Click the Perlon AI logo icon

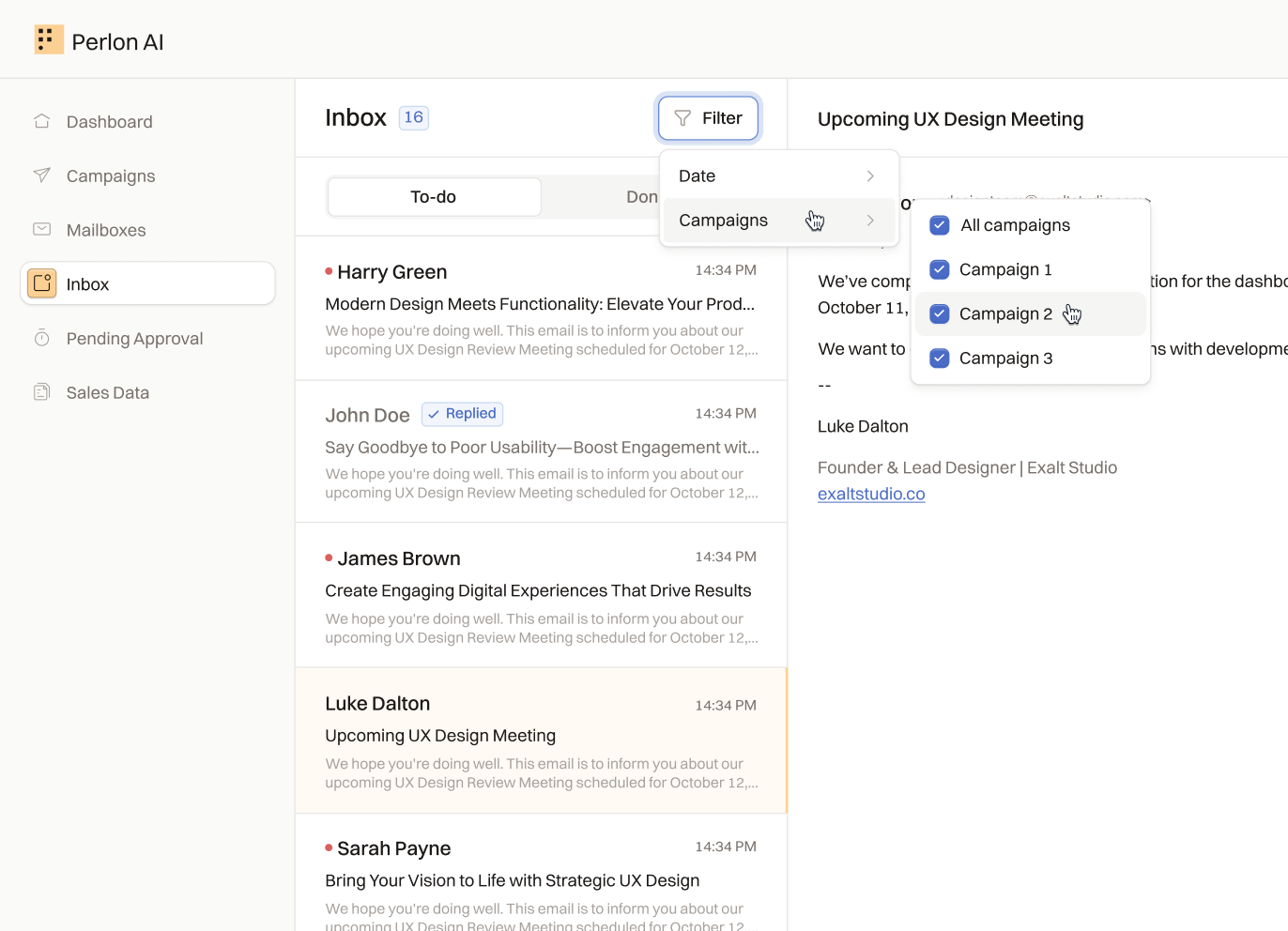(x=49, y=40)
